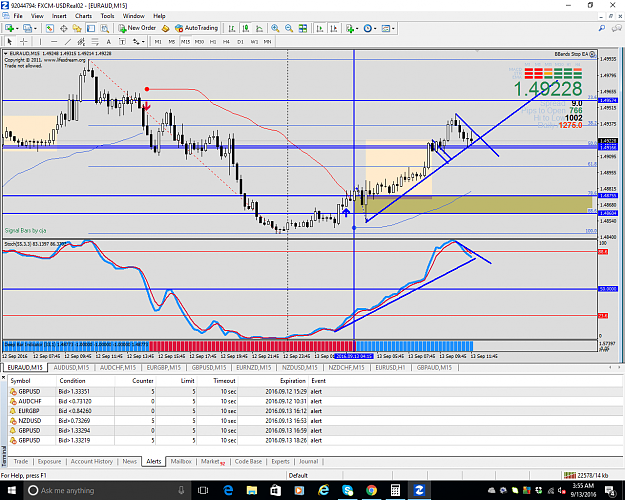Tile chart windows icon

[x=303, y=28]
